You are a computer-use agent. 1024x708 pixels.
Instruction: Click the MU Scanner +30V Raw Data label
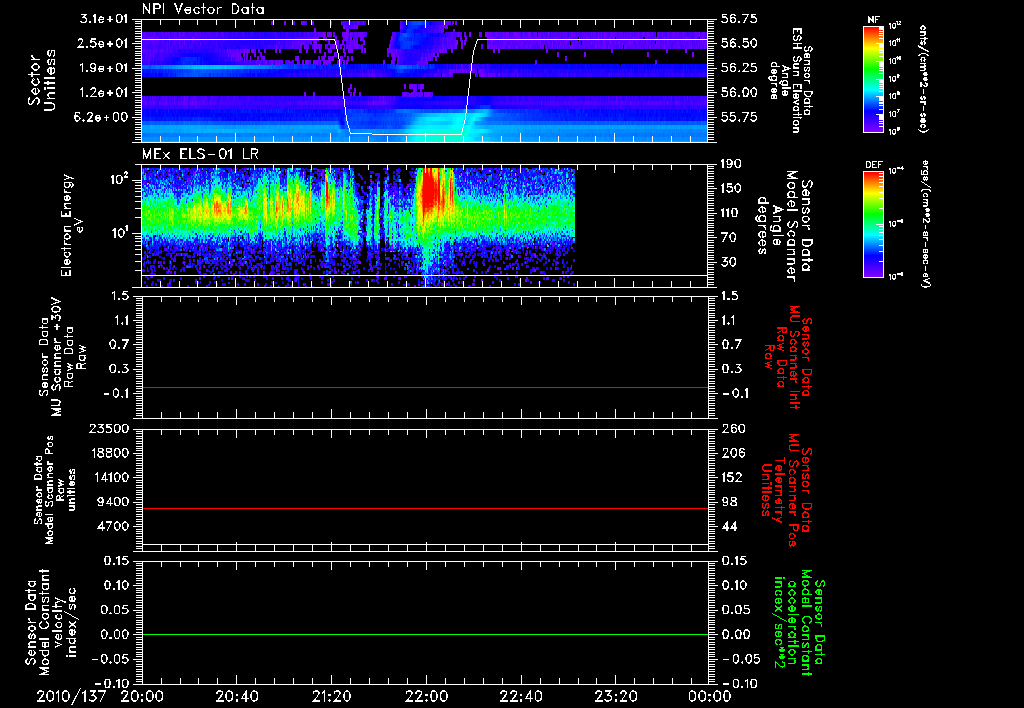click(63, 357)
